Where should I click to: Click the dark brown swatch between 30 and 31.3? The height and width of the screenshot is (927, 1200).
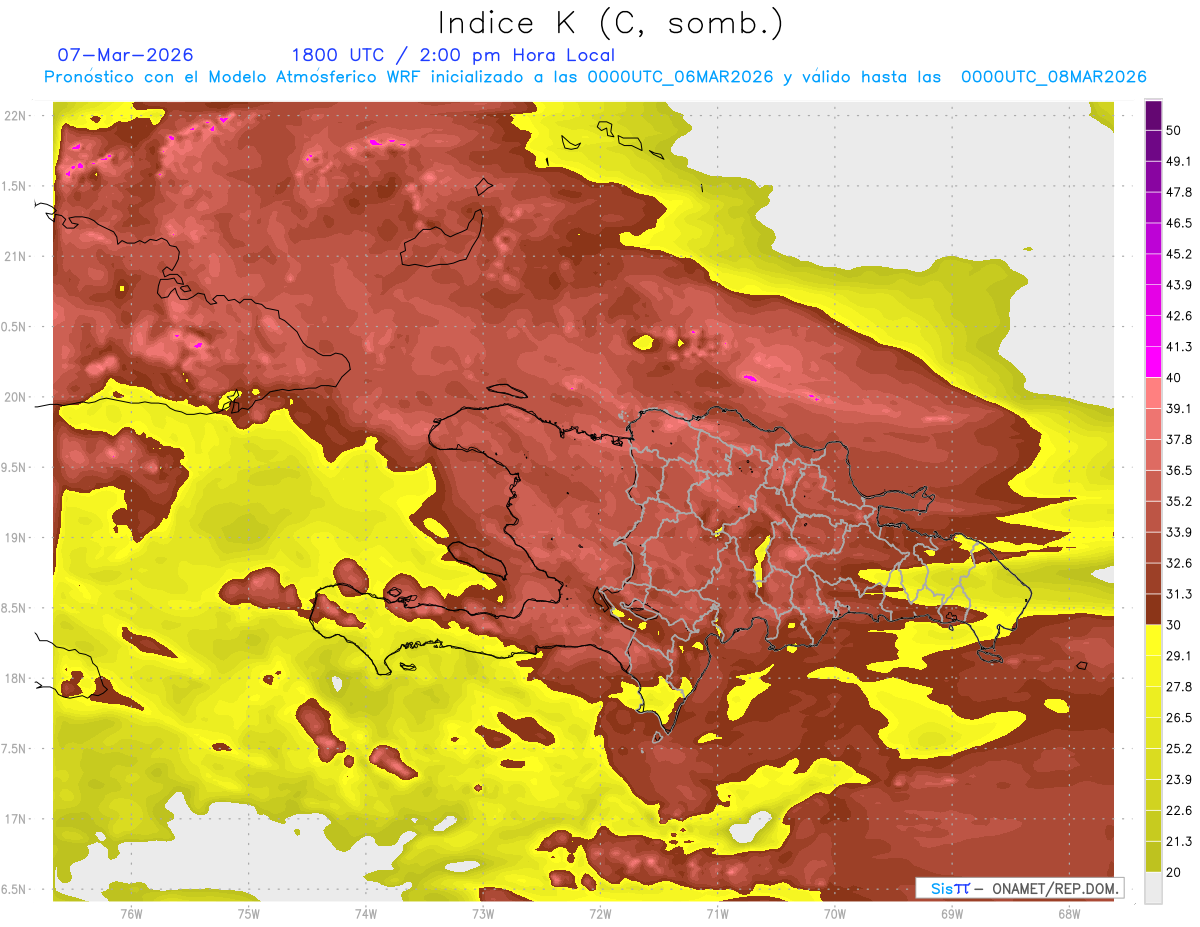pos(1153,609)
